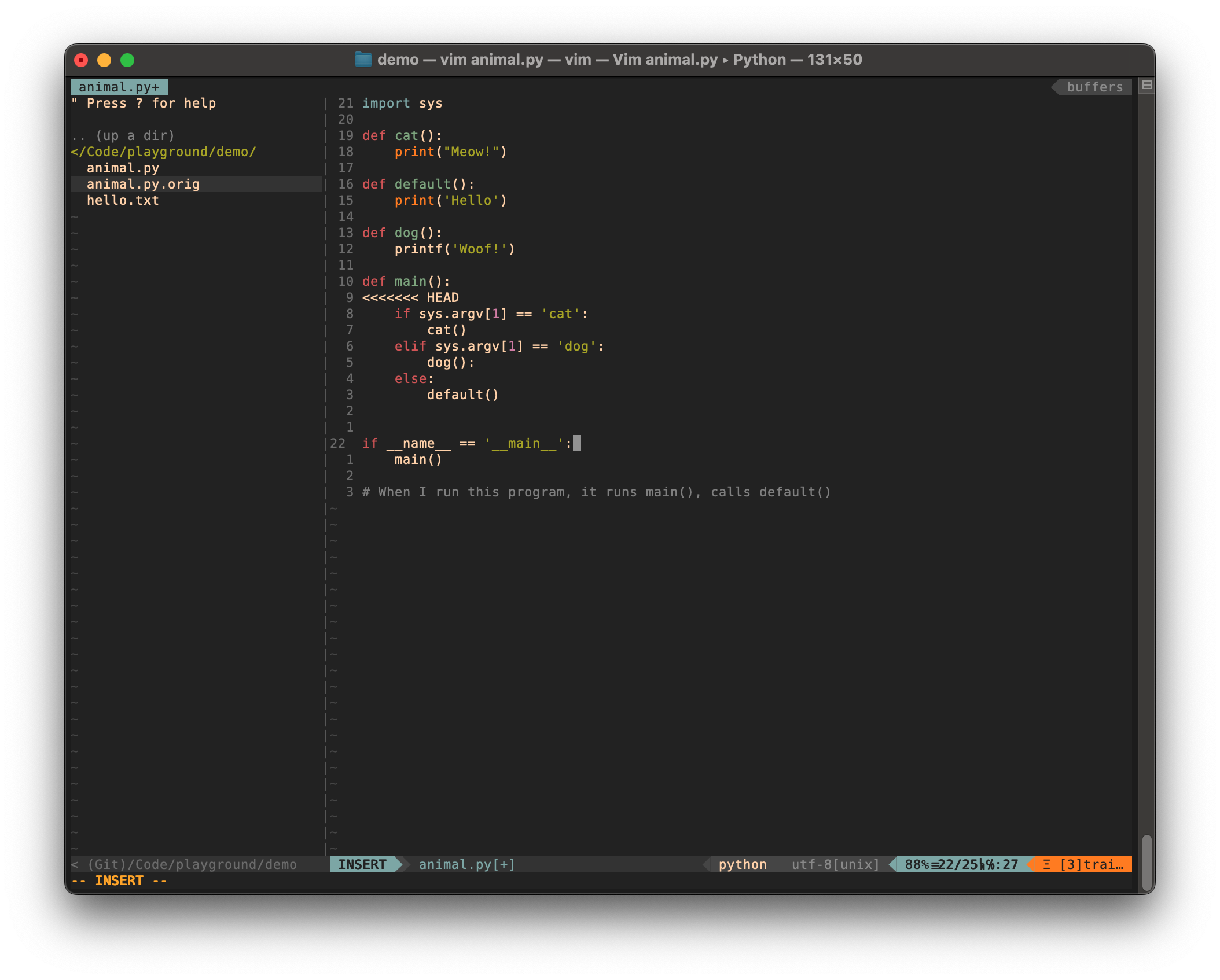The height and width of the screenshot is (980, 1220).
Task: Switch to the animal.py+ tab
Action: [118, 86]
